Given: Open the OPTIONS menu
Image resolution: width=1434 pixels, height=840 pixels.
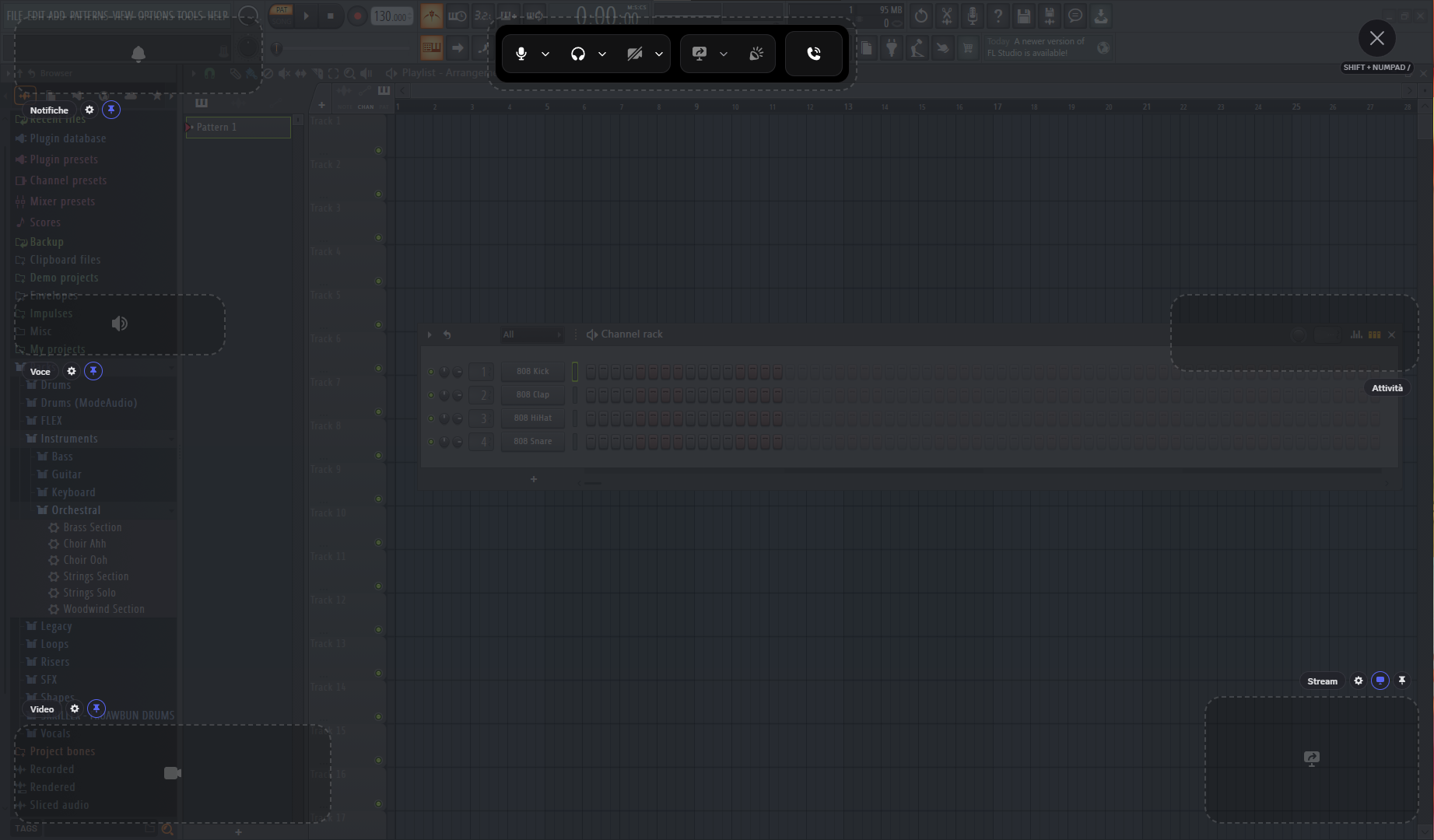Looking at the screenshot, I should (x=156, y=15).
